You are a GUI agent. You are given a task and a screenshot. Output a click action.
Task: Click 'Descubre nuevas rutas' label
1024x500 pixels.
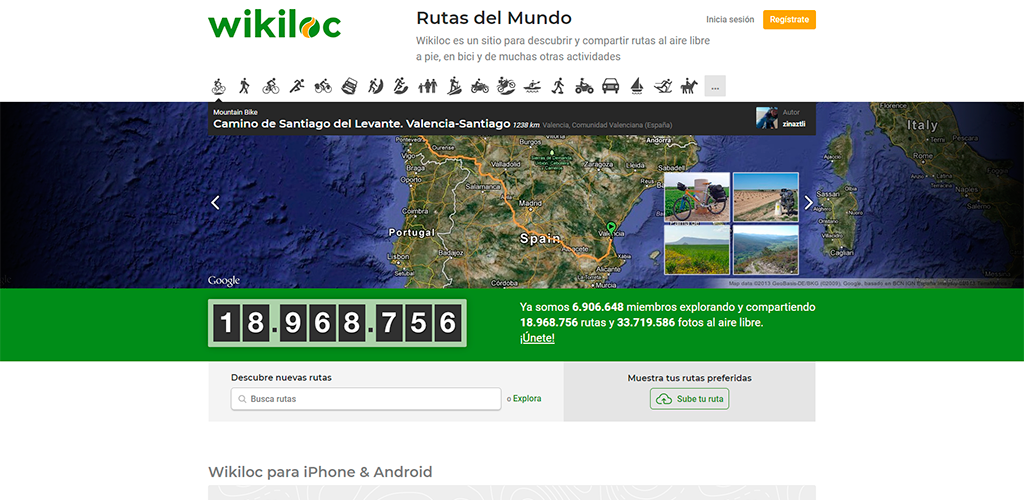click(281, 377)
